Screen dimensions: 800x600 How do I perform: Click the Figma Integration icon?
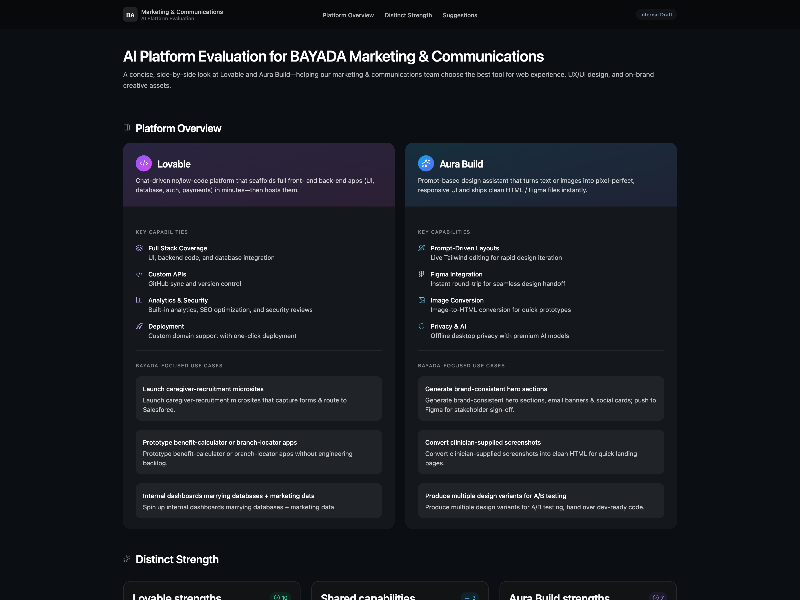pyautogui.click(x=421, y=274)
